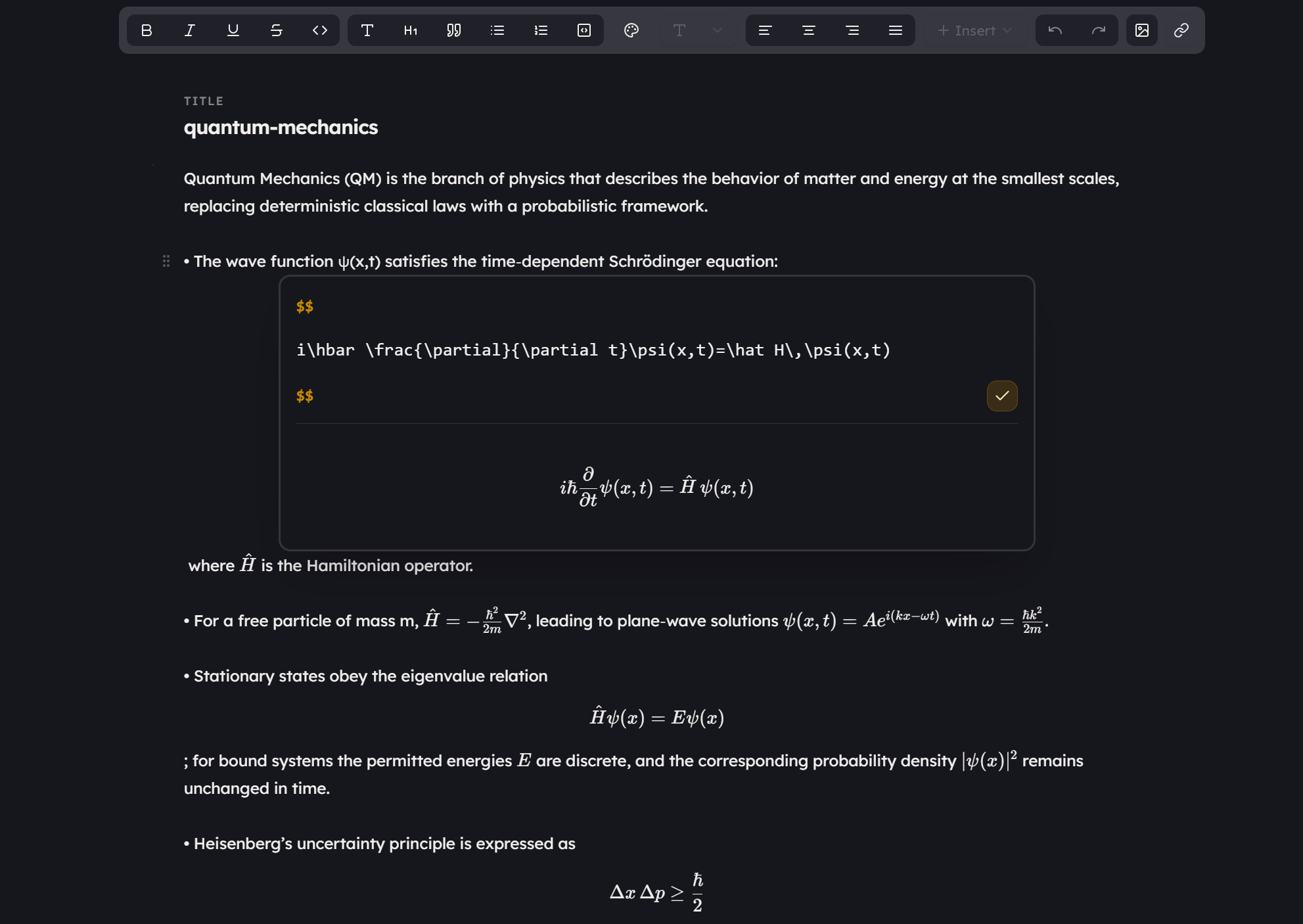The image size is (1303, 924).
Task: Toggle underline formatting
Action: (x=233, y=30)
